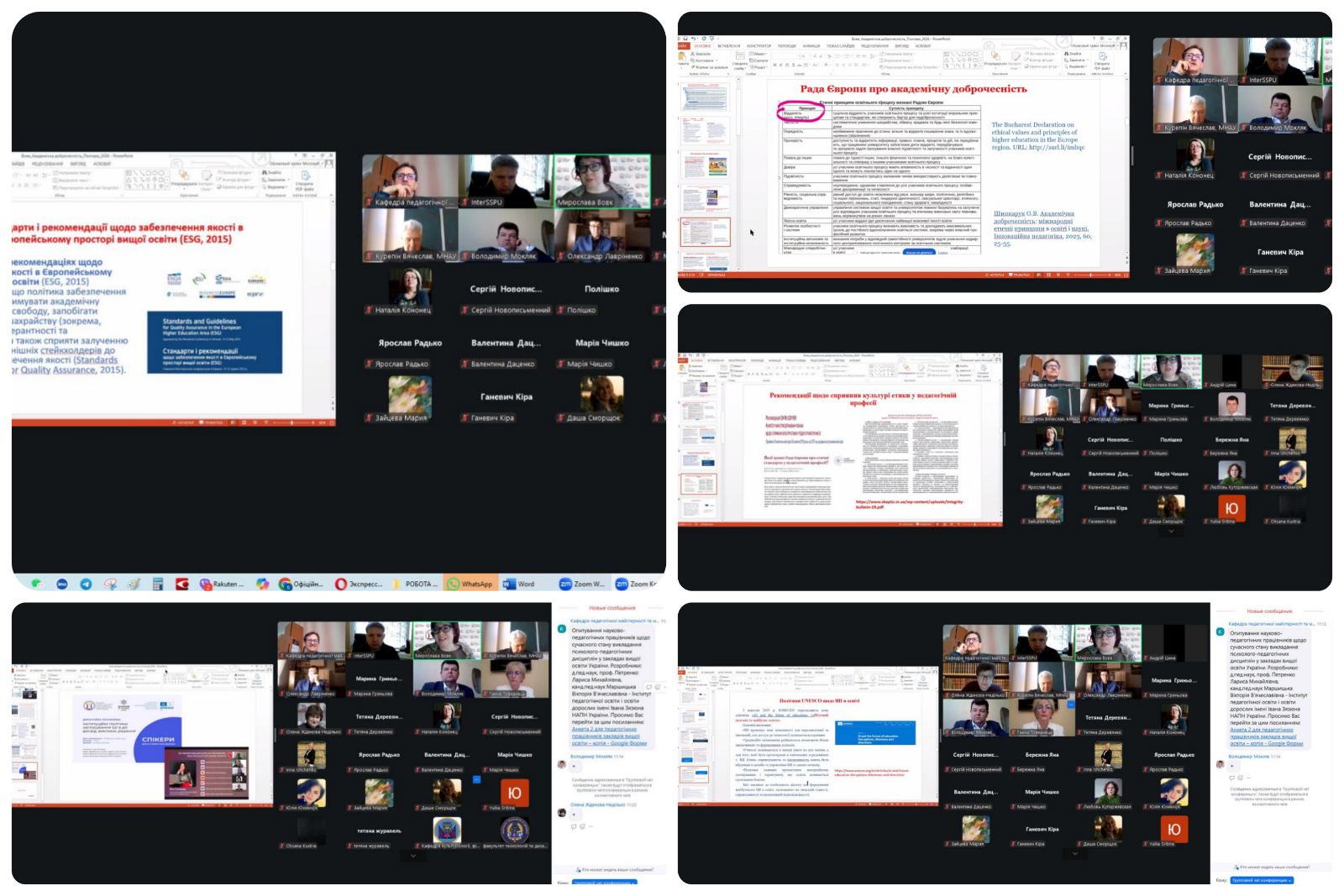
Task: Adjust the zoom slider in top-right PowerPoint status bar
Action: coord(1089,275)
